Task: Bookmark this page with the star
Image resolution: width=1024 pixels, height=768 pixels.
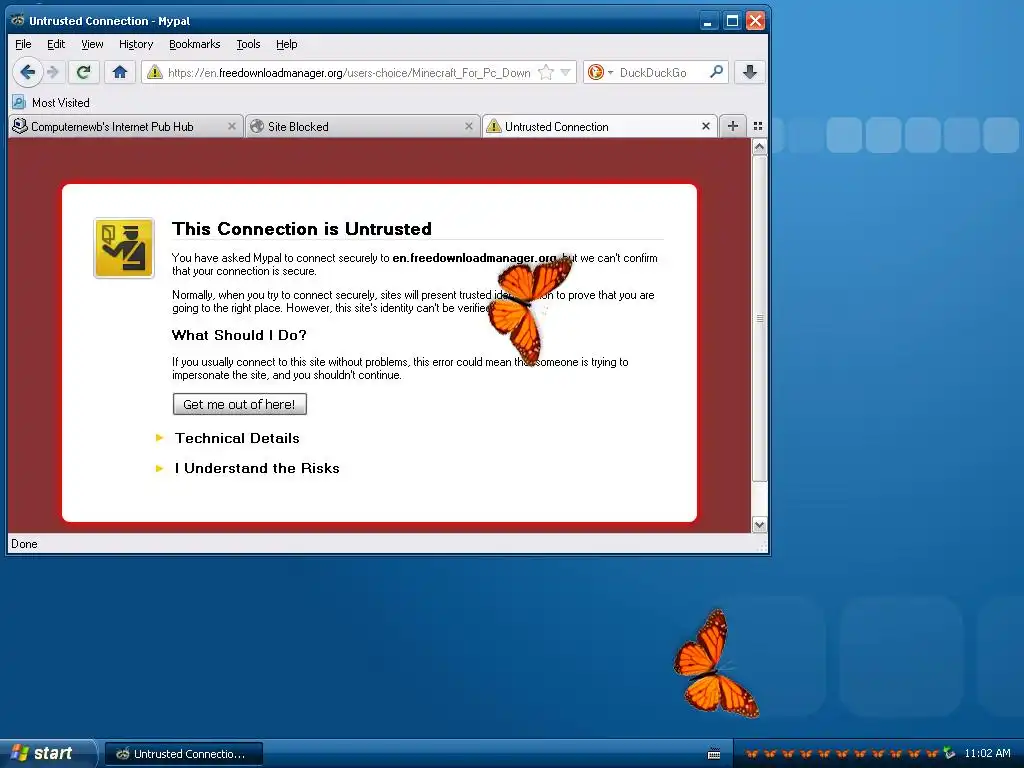Action: click(x=545, y=72)
